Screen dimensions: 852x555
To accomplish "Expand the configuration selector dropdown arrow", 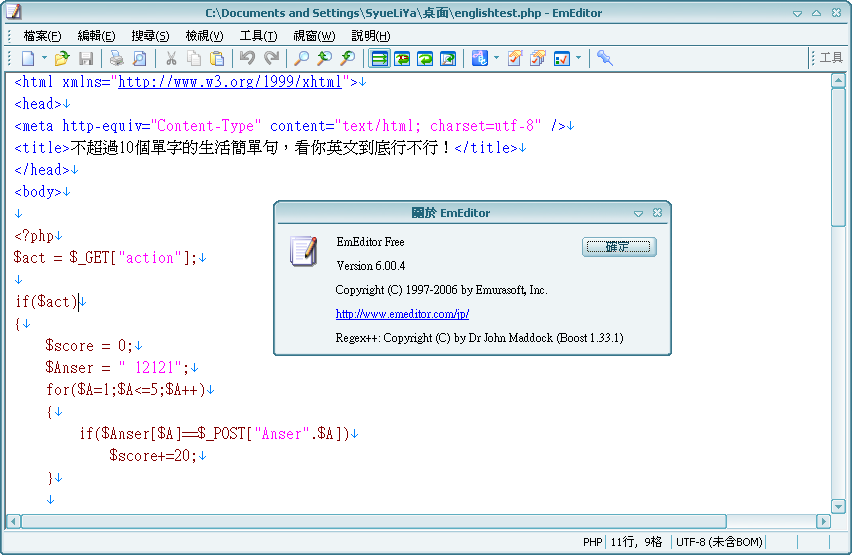I will tap(497, 58).
